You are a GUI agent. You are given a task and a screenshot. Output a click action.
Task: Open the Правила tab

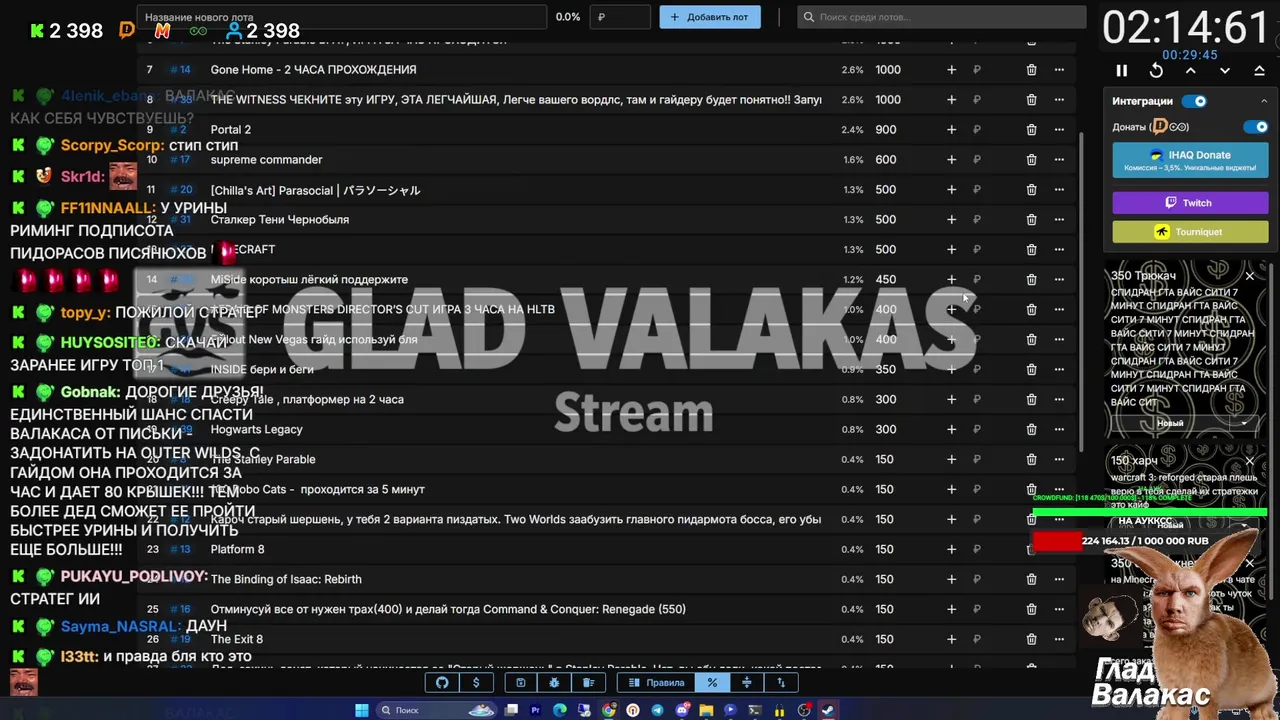(656, 683)
